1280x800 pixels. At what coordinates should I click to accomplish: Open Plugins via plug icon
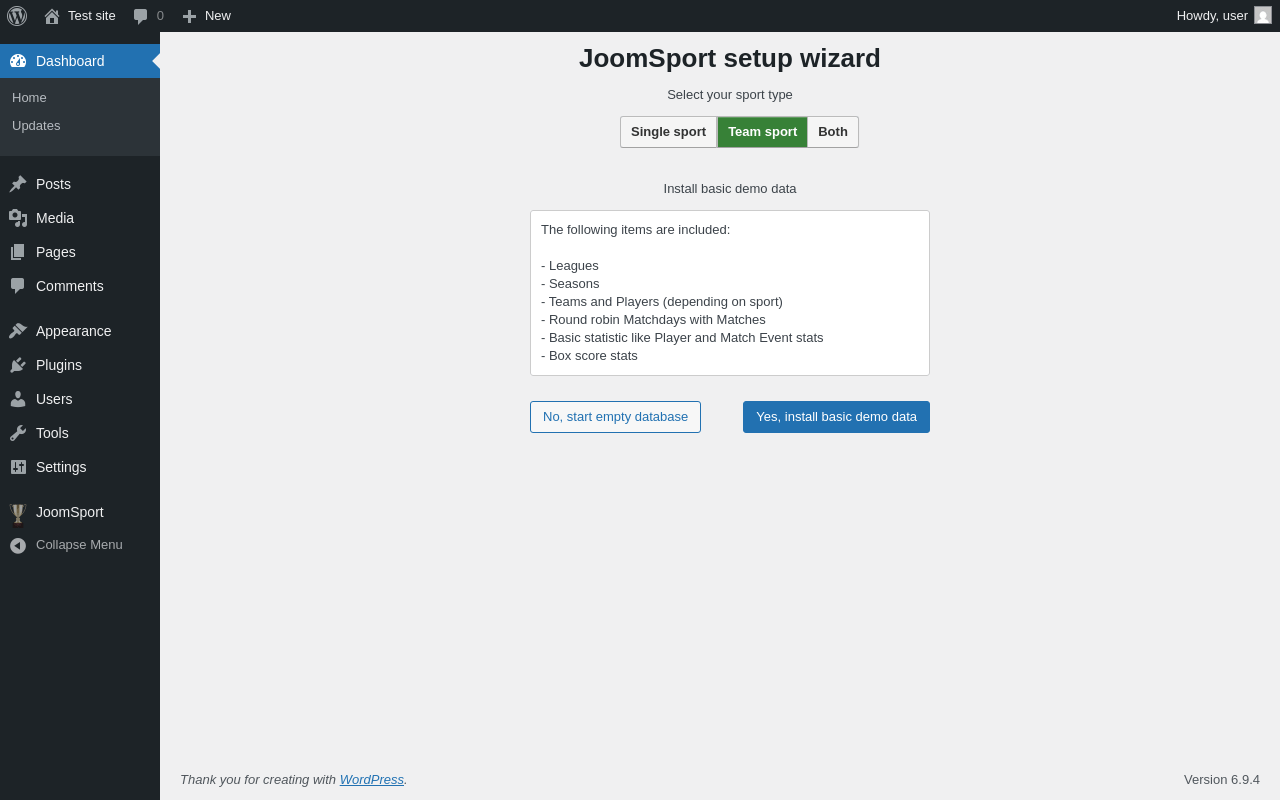18,365
